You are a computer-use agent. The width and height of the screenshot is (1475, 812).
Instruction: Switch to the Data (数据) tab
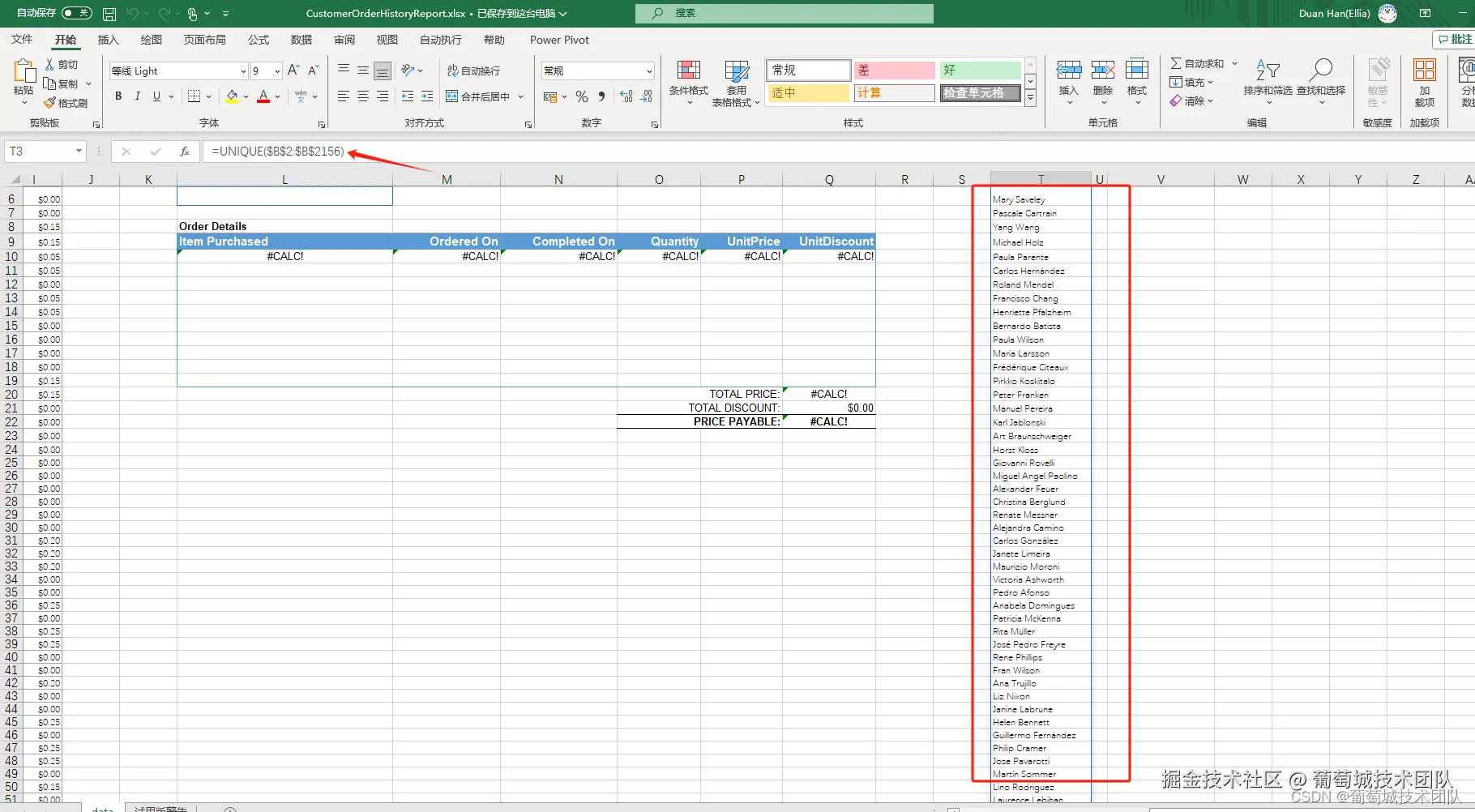tap(301, 40)
